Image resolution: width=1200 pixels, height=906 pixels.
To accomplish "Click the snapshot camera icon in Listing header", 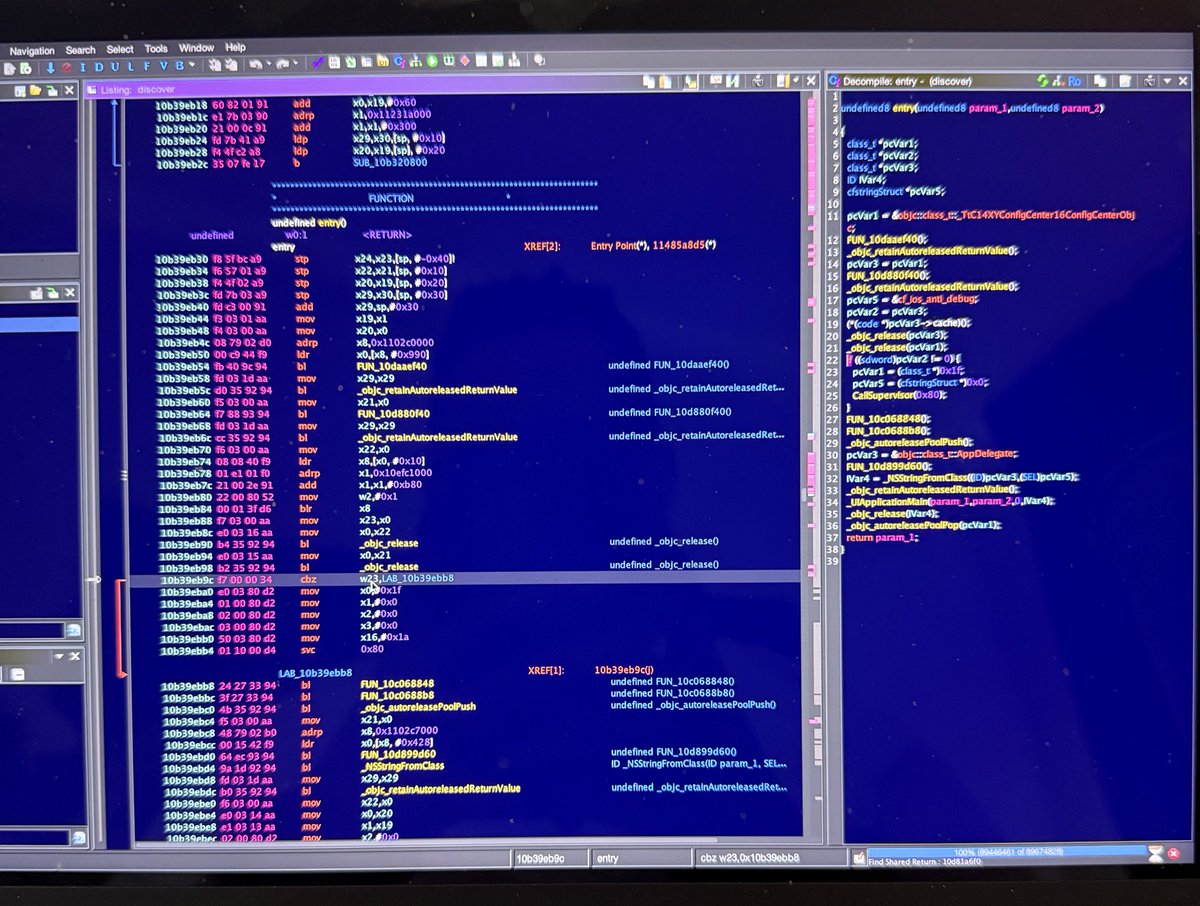I will coord(758,81).
